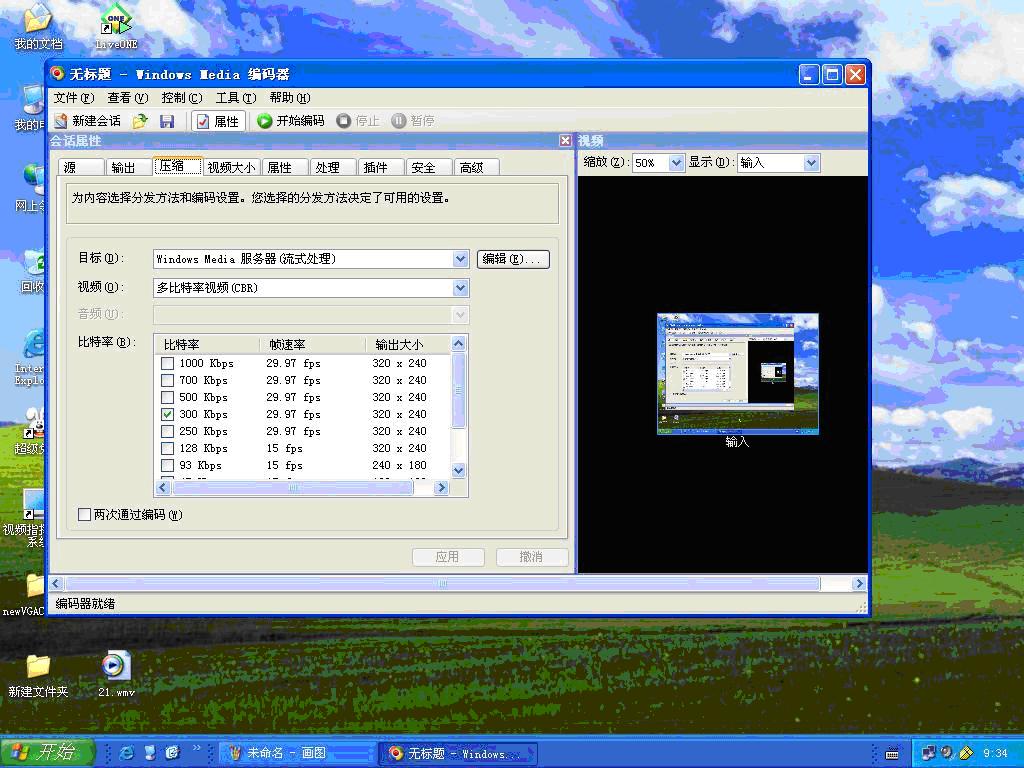Viewport: 1024px width, 768px height.
Task: Select the Internet Explorer desktop icon
Action: pos(30,358)
